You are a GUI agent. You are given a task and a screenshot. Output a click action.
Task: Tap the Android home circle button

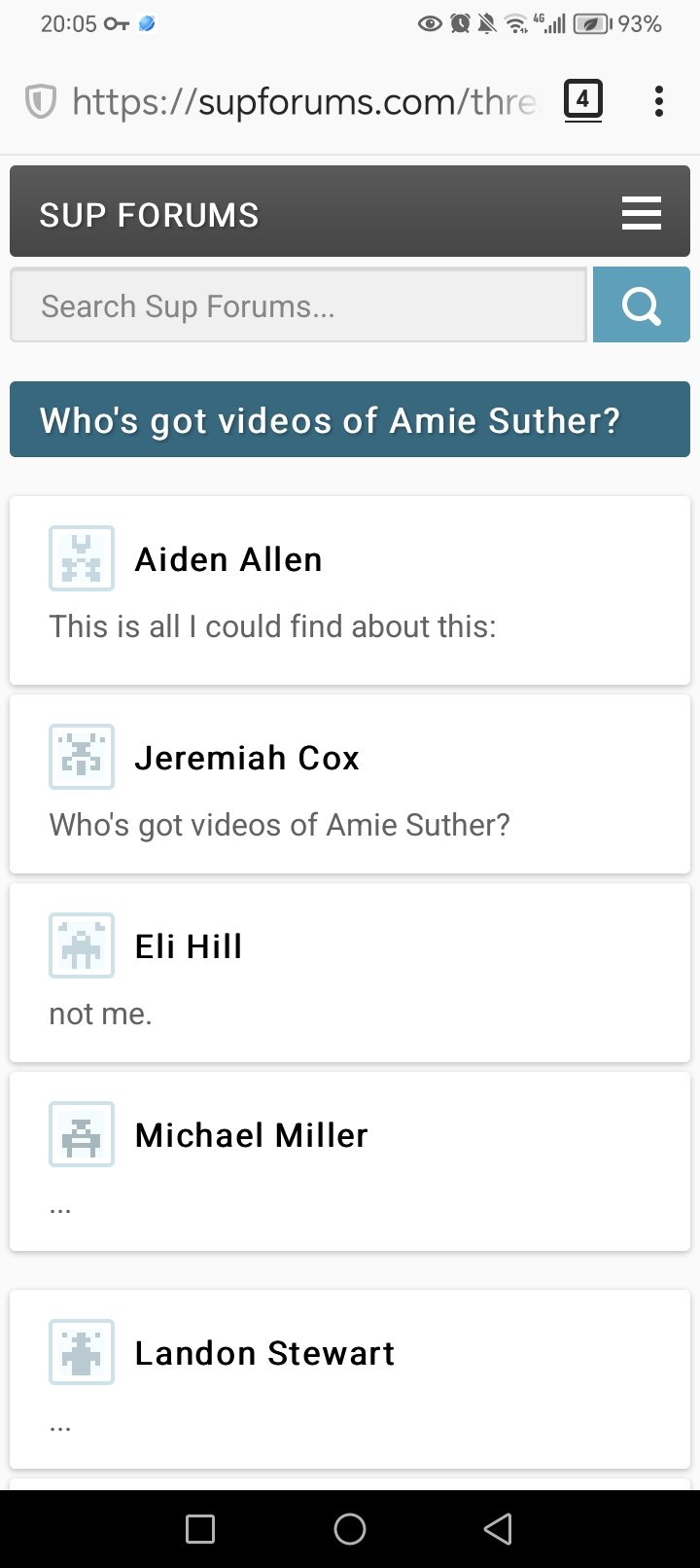350,1529
